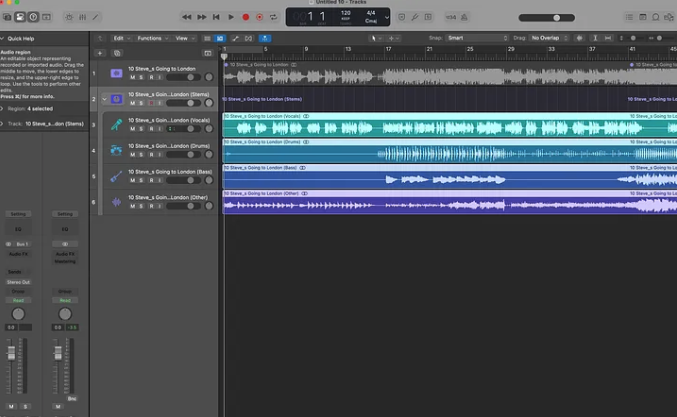Open the command-click tool menu

click(x=393, y=38)
